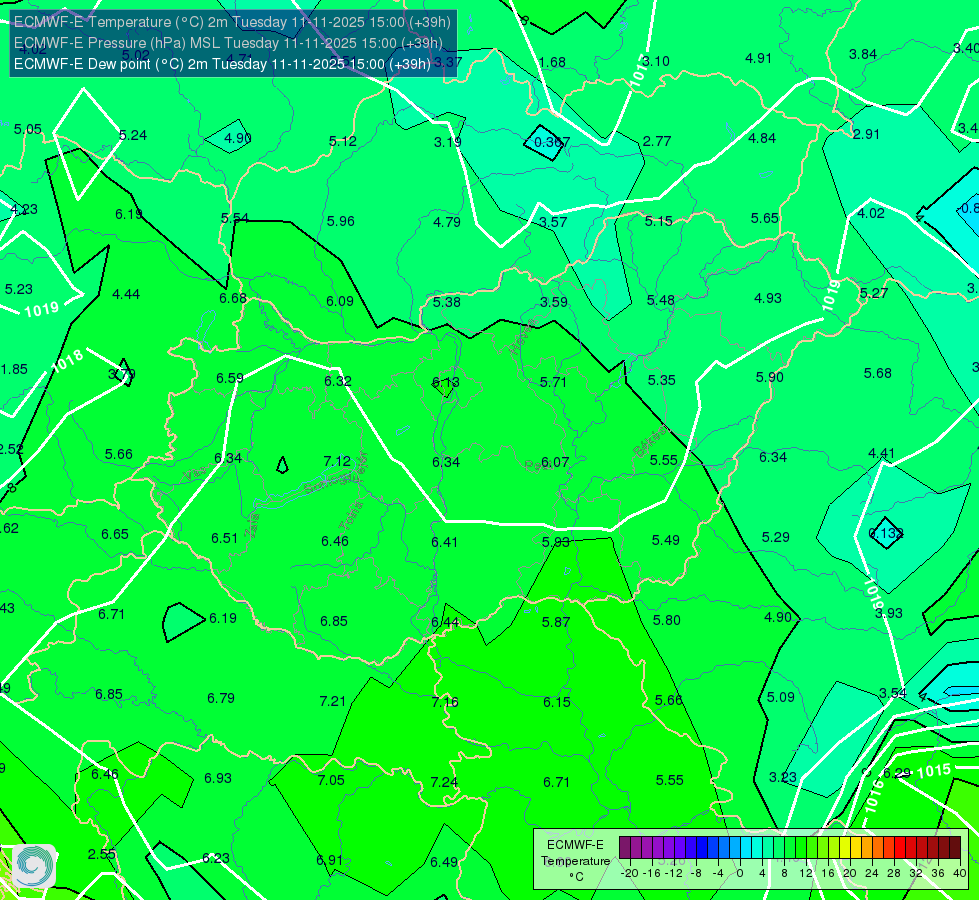The width and height of the screenshot is (979, 900).
Task: Click the dew point value 4.41
Action: (x=882, y=453)
